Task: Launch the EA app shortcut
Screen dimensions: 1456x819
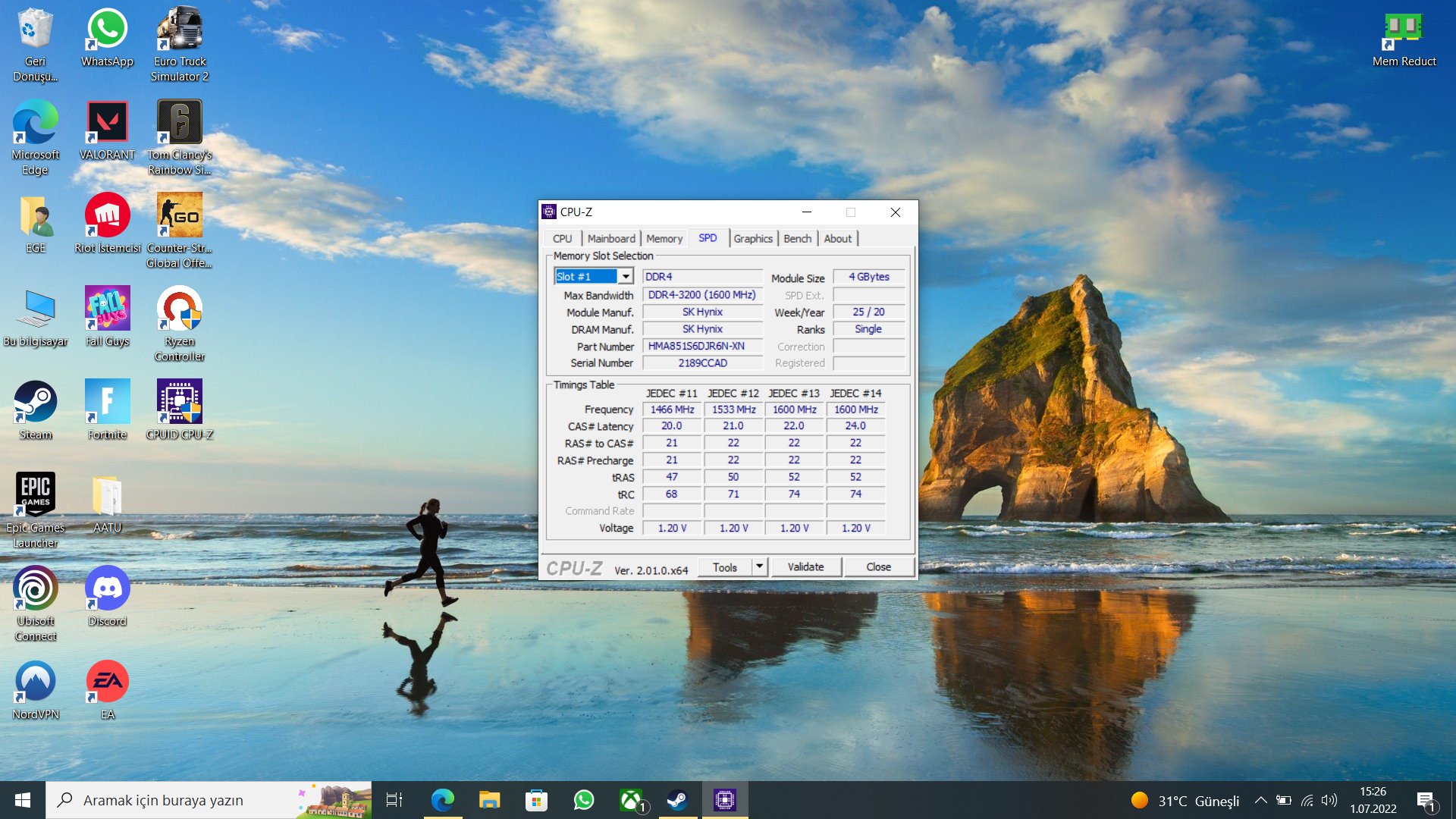Action: [x=107, y=690]
